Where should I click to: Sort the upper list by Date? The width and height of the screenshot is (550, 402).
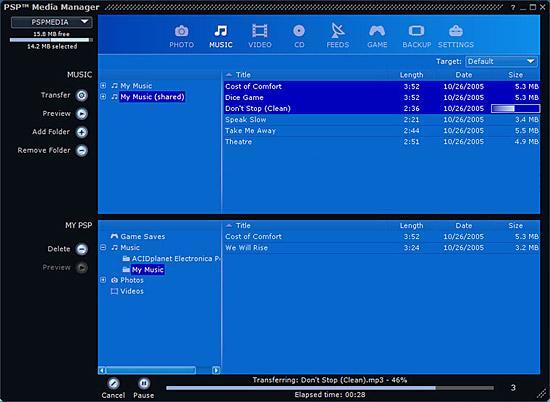pyautogui.click(x=464, y=75)
